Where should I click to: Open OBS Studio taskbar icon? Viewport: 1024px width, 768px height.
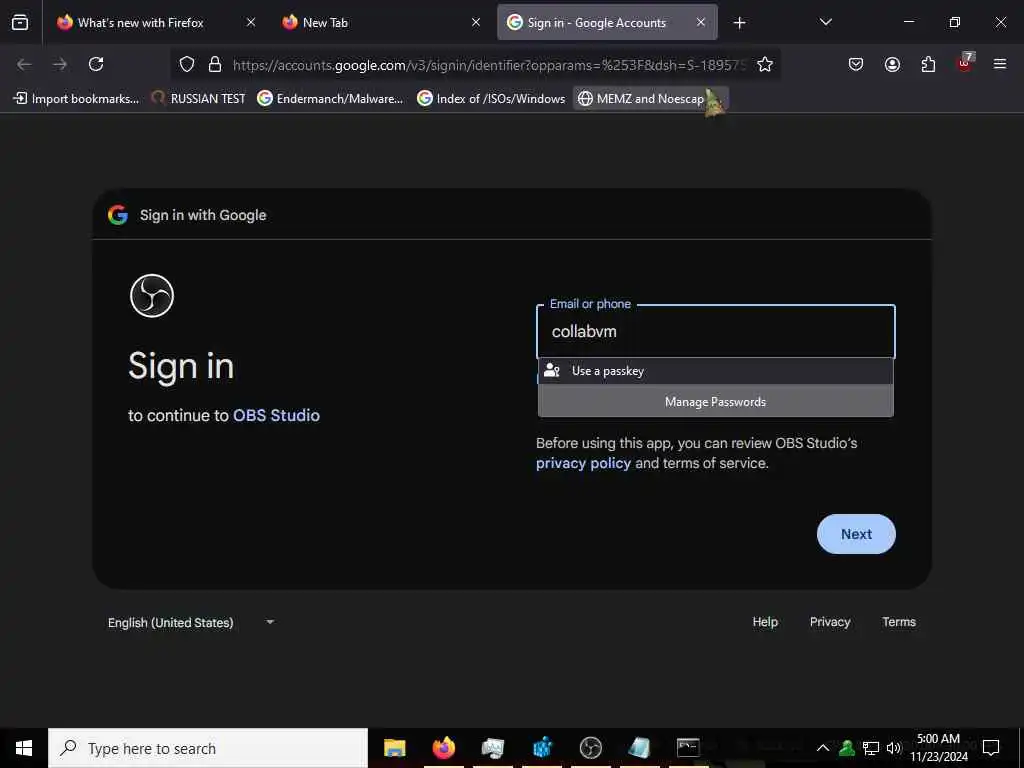[590, 748]
